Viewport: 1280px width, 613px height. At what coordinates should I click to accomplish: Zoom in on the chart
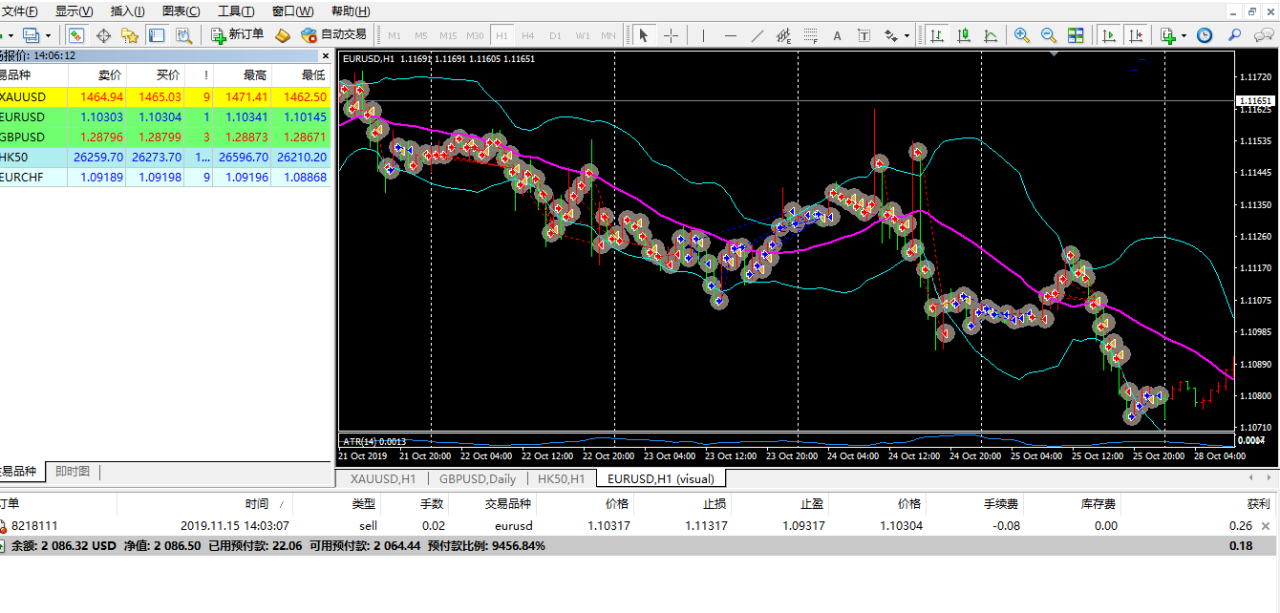1021,35
